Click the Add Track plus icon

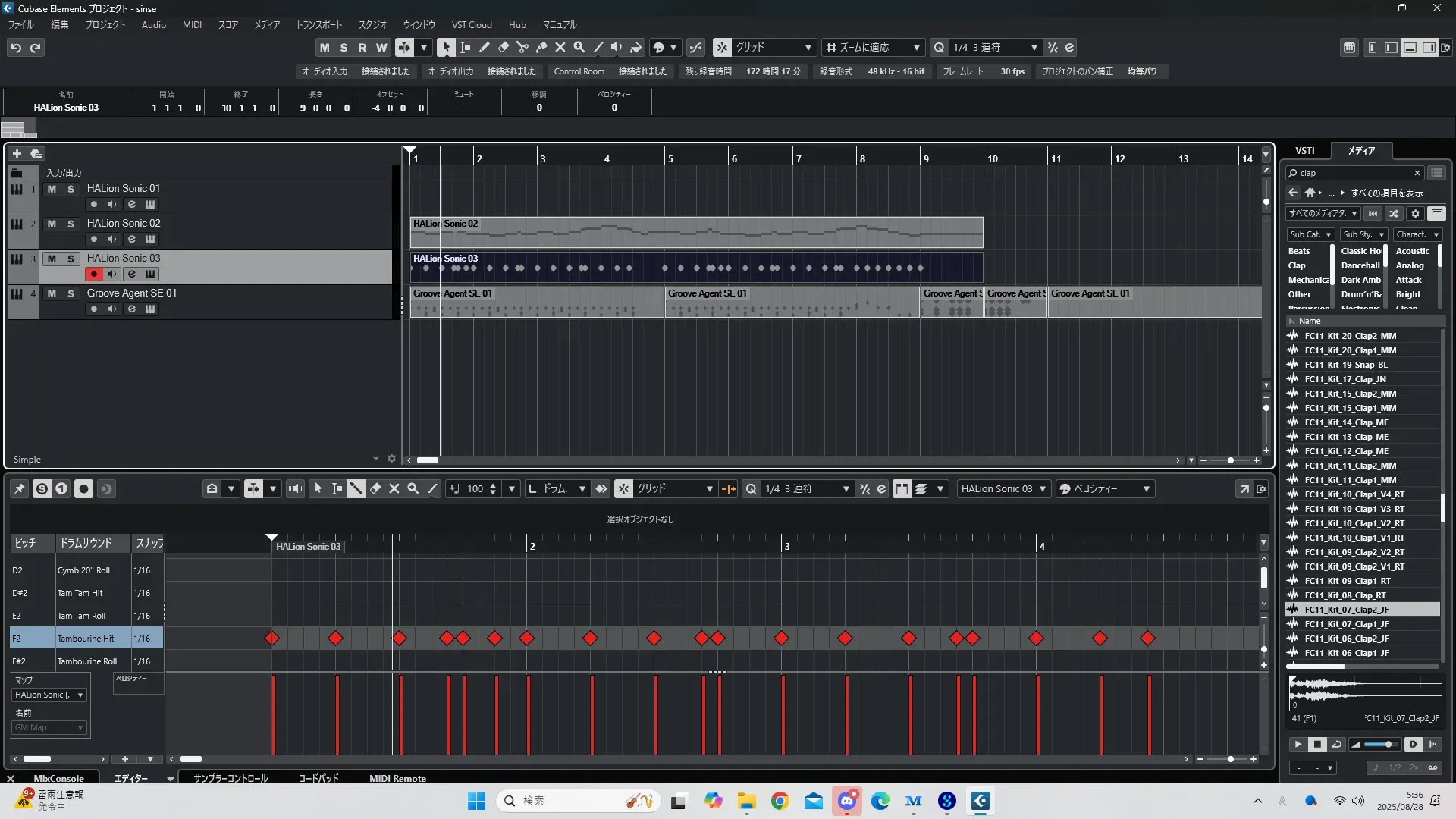click(x=17, y=153)
